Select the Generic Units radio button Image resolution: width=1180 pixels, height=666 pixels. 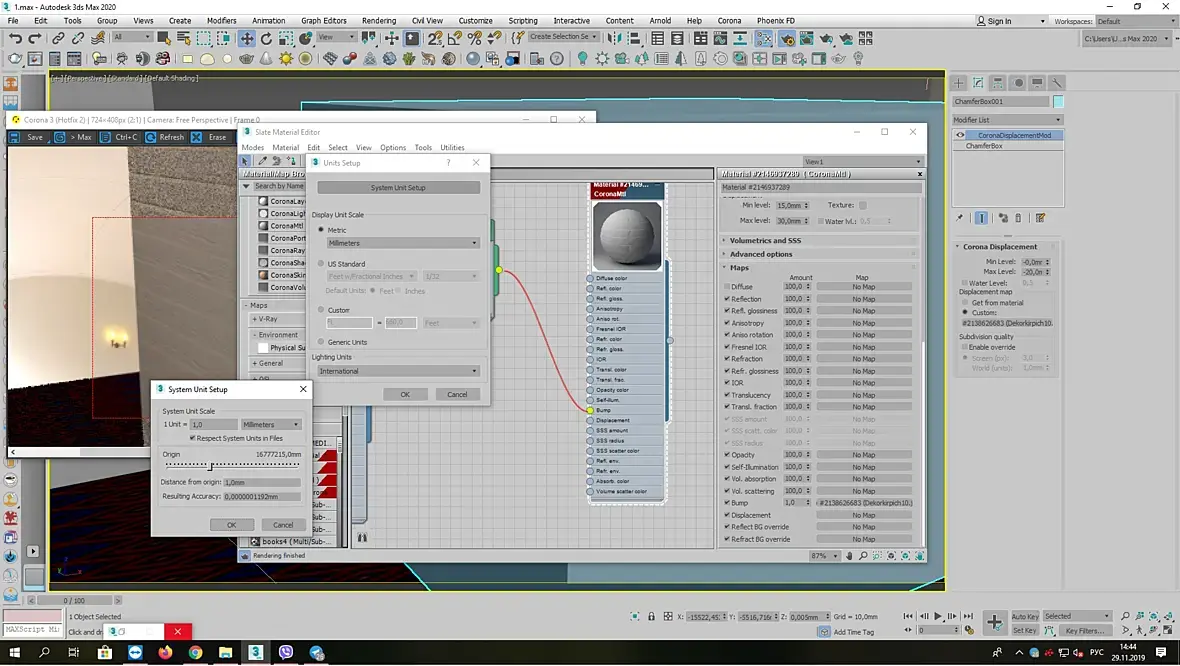click(321, 342)
